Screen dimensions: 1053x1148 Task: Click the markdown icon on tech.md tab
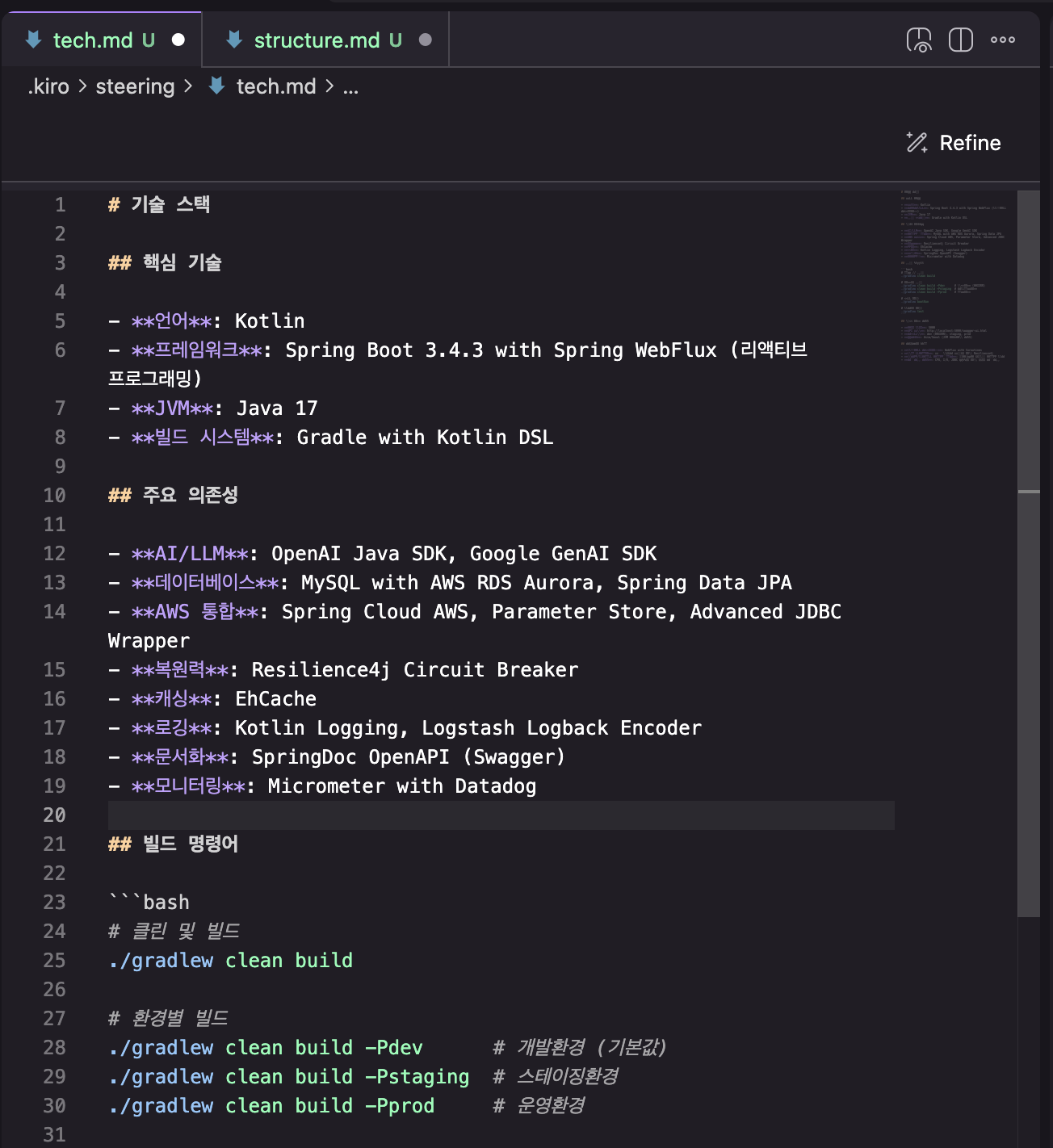pos(34,40)
